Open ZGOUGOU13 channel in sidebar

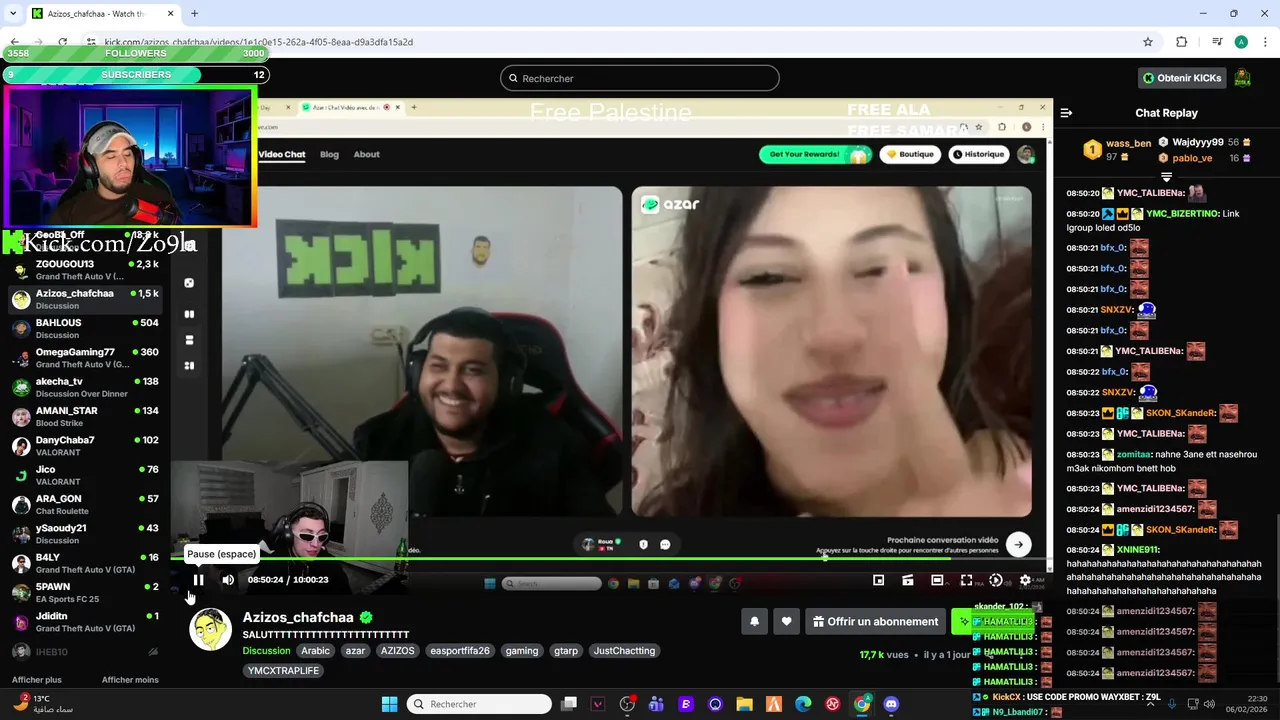pos(85,270)
